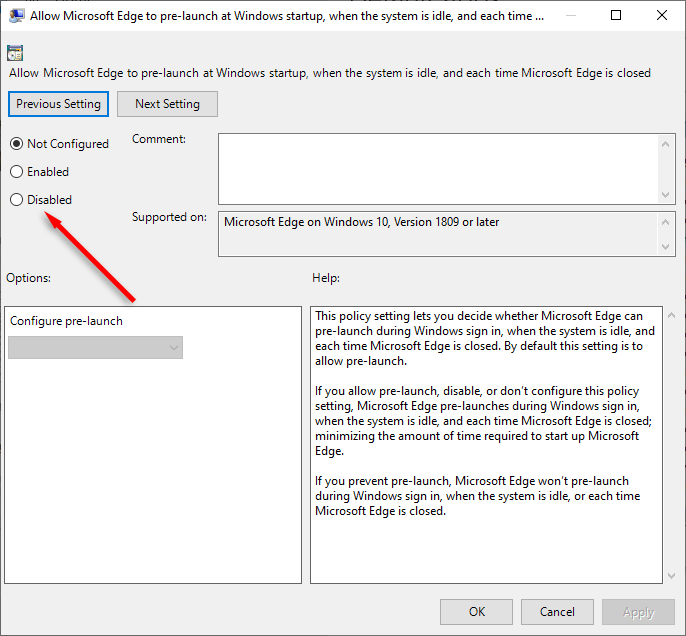
Task: Click the Supported on scroll up arrow
Action: (666, 222)
